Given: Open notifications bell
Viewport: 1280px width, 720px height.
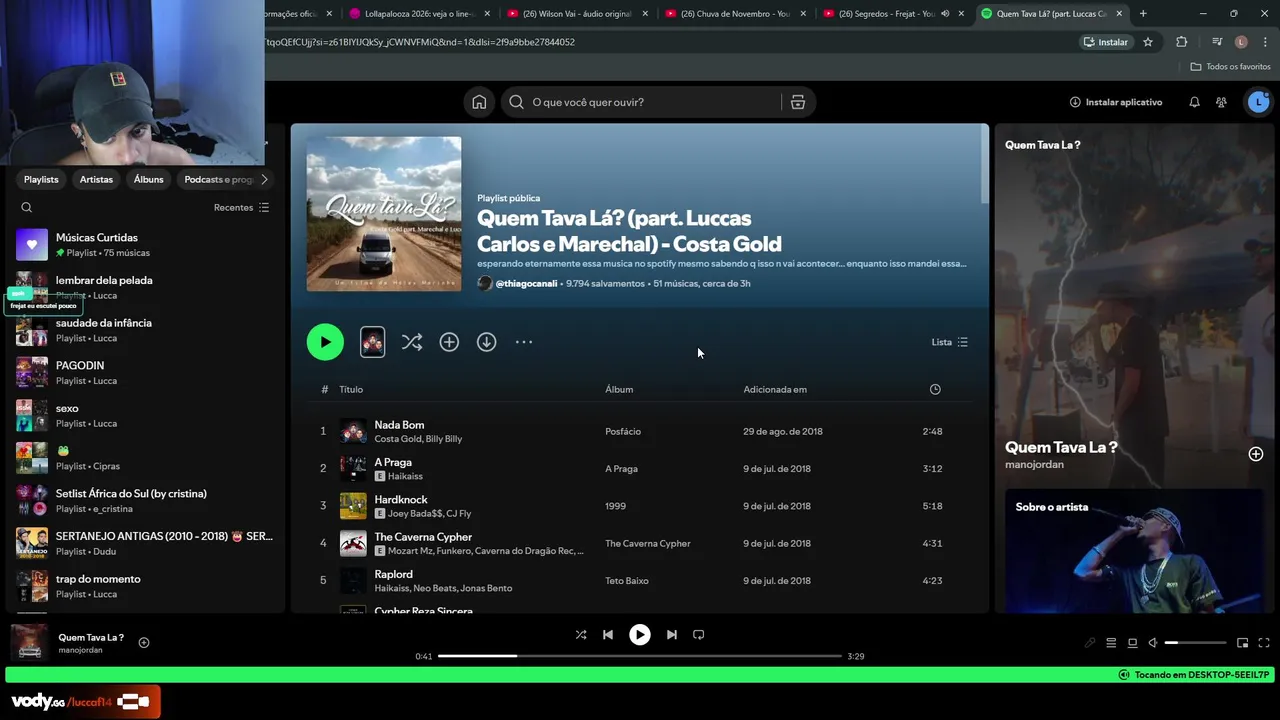Looking at the screenshot, I should coord(1194,102).
